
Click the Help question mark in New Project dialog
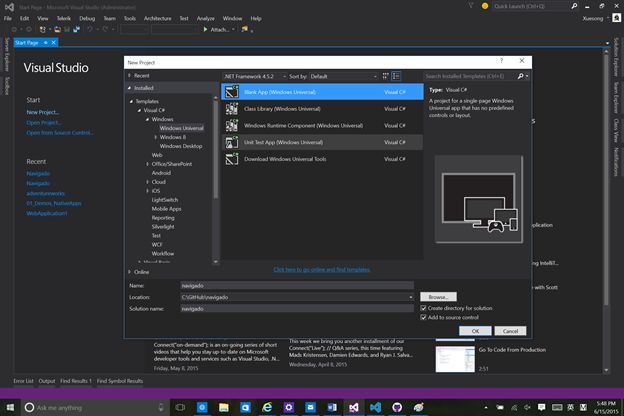(501, 61)
